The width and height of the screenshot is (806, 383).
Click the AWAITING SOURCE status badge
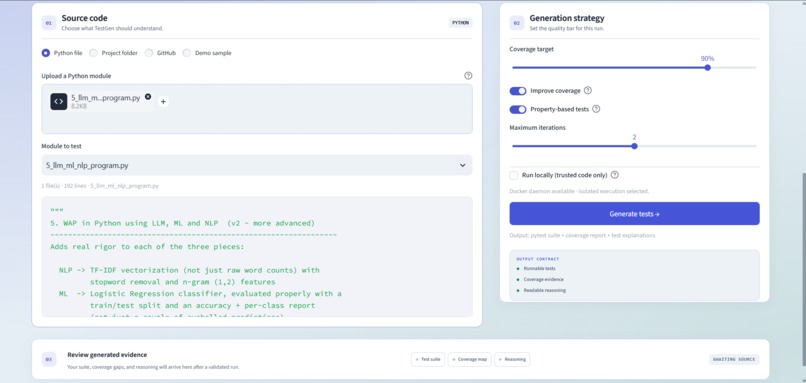click(x=734, y=359)
